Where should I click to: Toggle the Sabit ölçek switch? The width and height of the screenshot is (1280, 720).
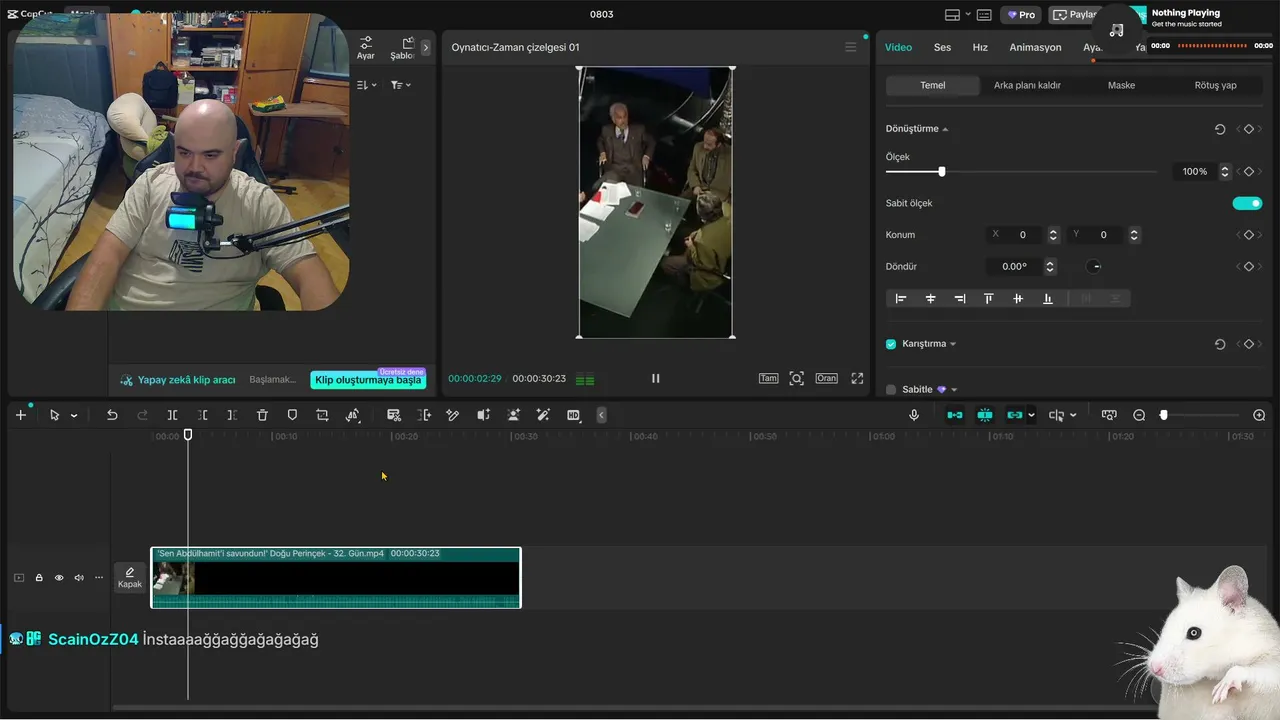(1247, 203)
